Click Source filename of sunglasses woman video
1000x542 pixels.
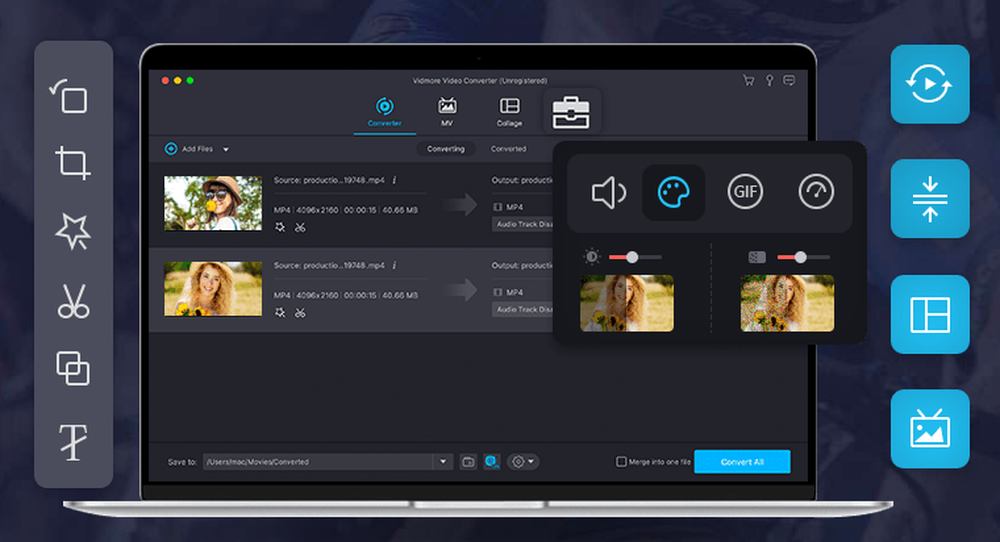click(329, 180)
